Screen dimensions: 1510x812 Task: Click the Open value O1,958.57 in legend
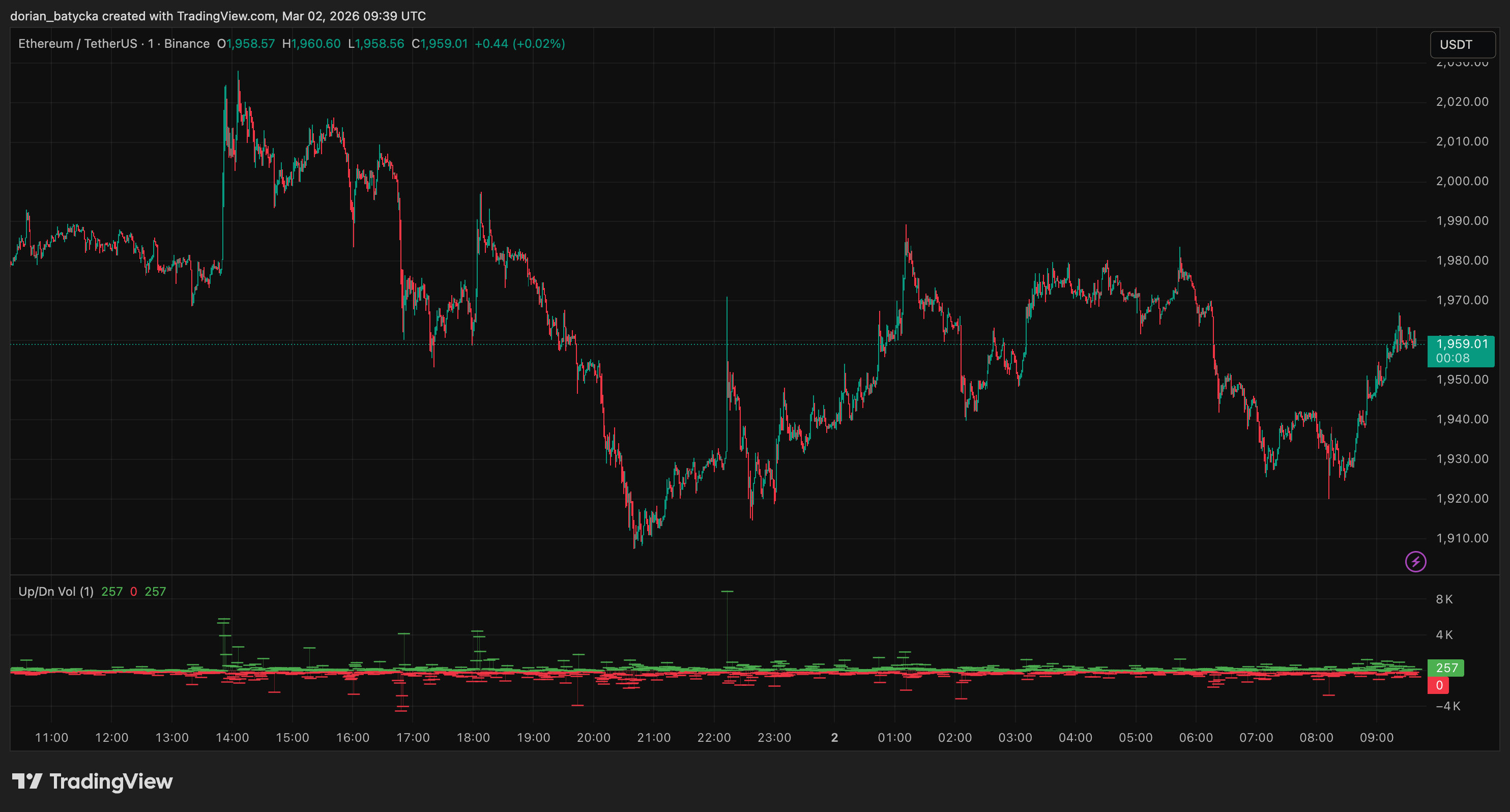click(x=246, y=44)
